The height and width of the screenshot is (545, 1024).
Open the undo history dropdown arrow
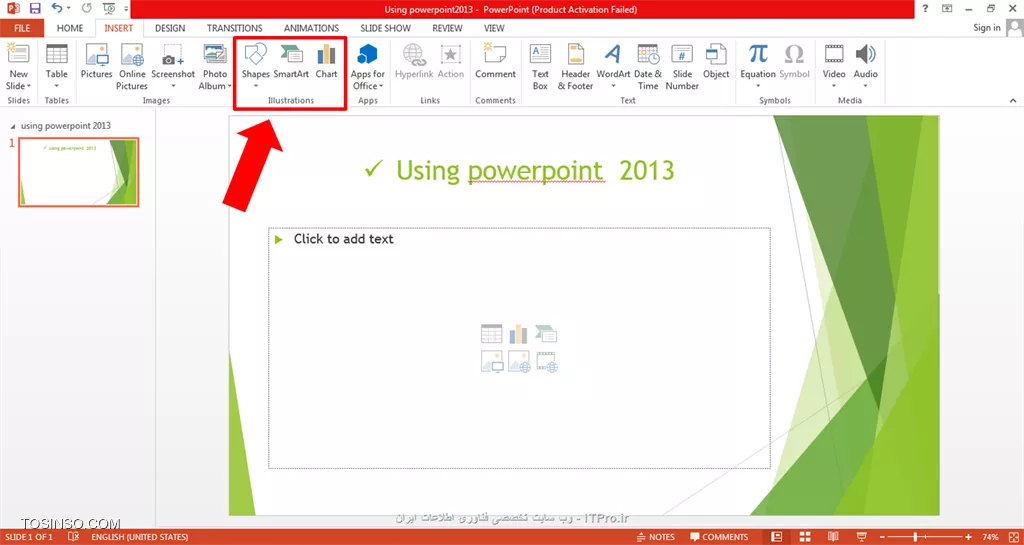click(69, 10)
